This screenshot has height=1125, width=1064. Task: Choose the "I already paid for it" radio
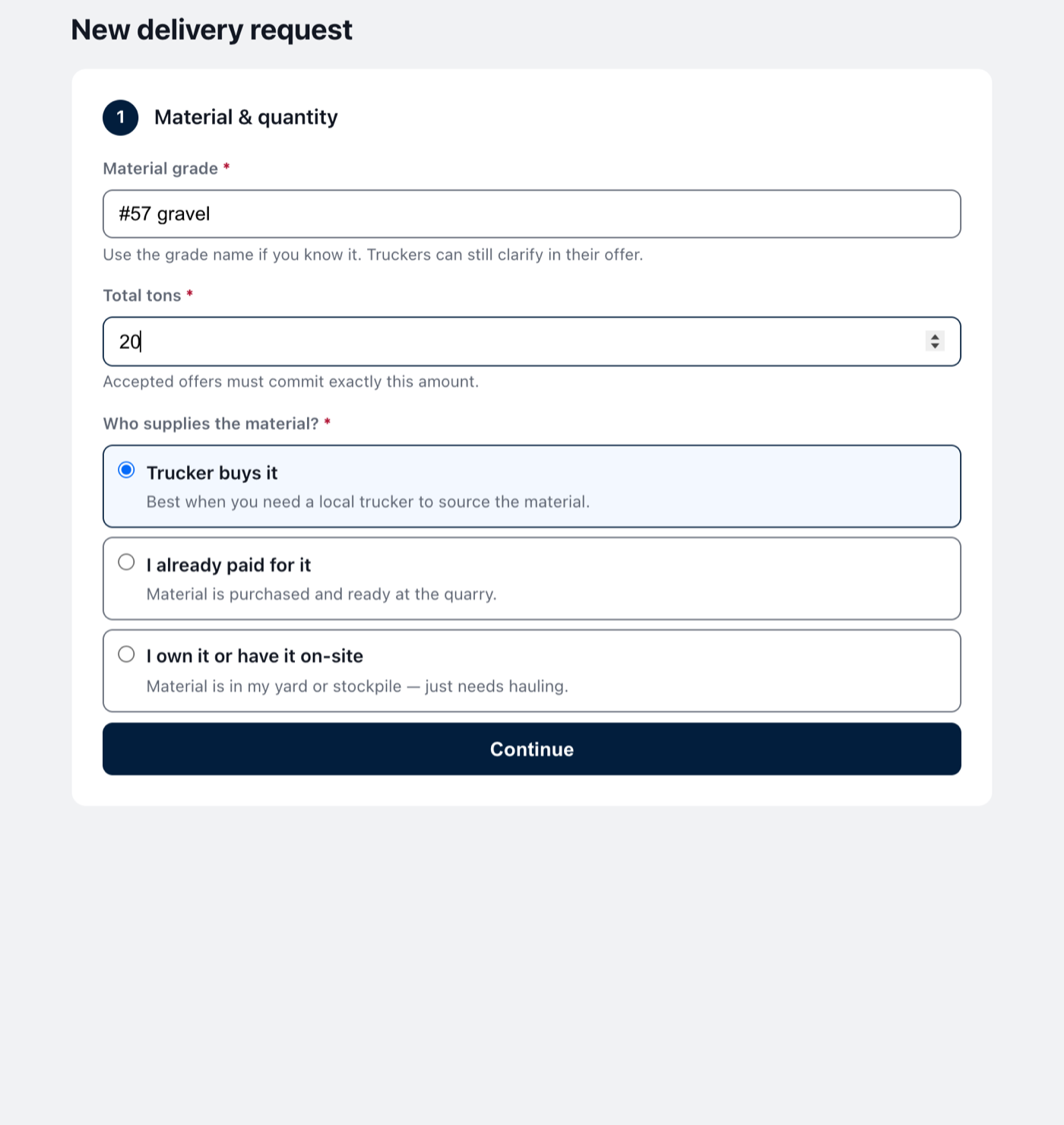click(x=127, y=562)
